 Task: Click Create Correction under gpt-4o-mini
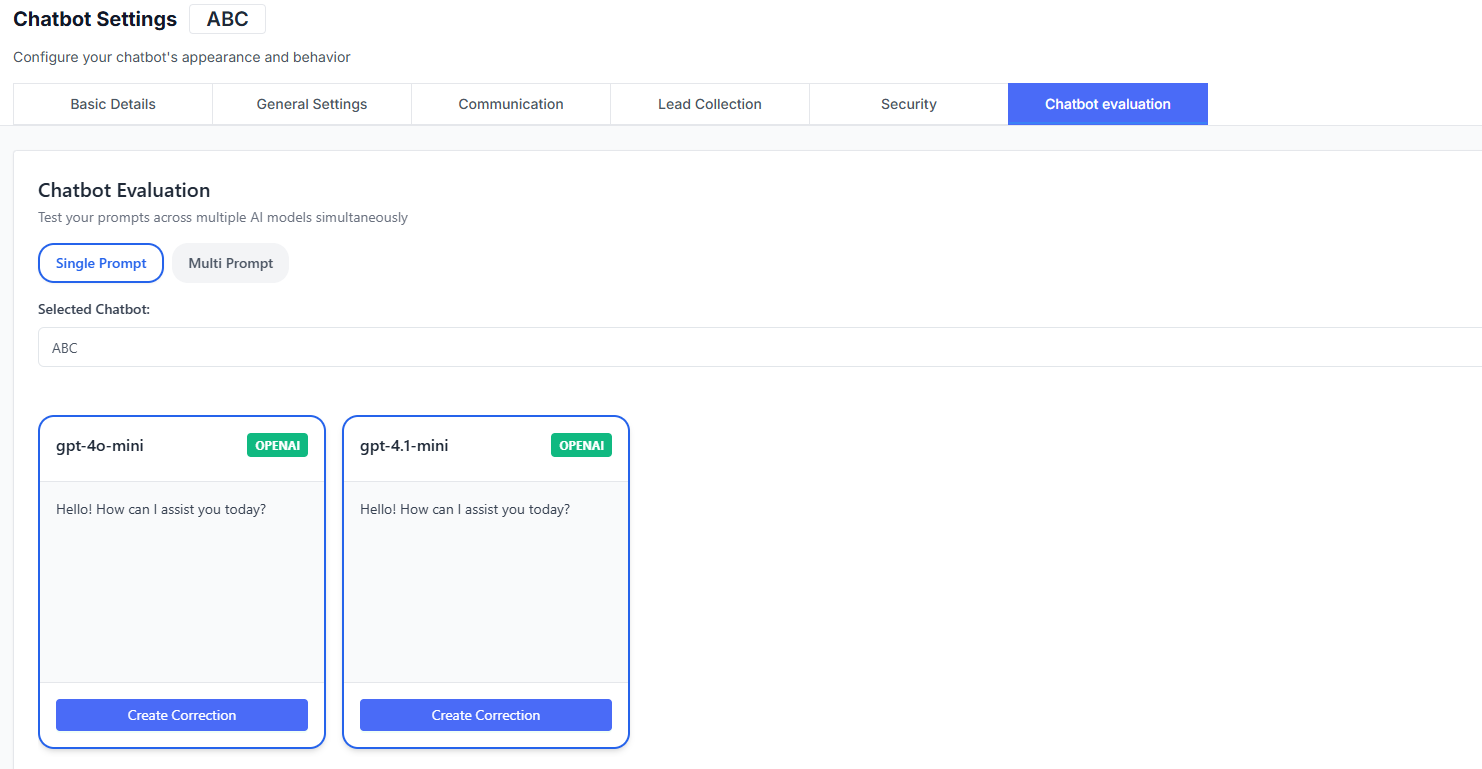click(181, 714)
